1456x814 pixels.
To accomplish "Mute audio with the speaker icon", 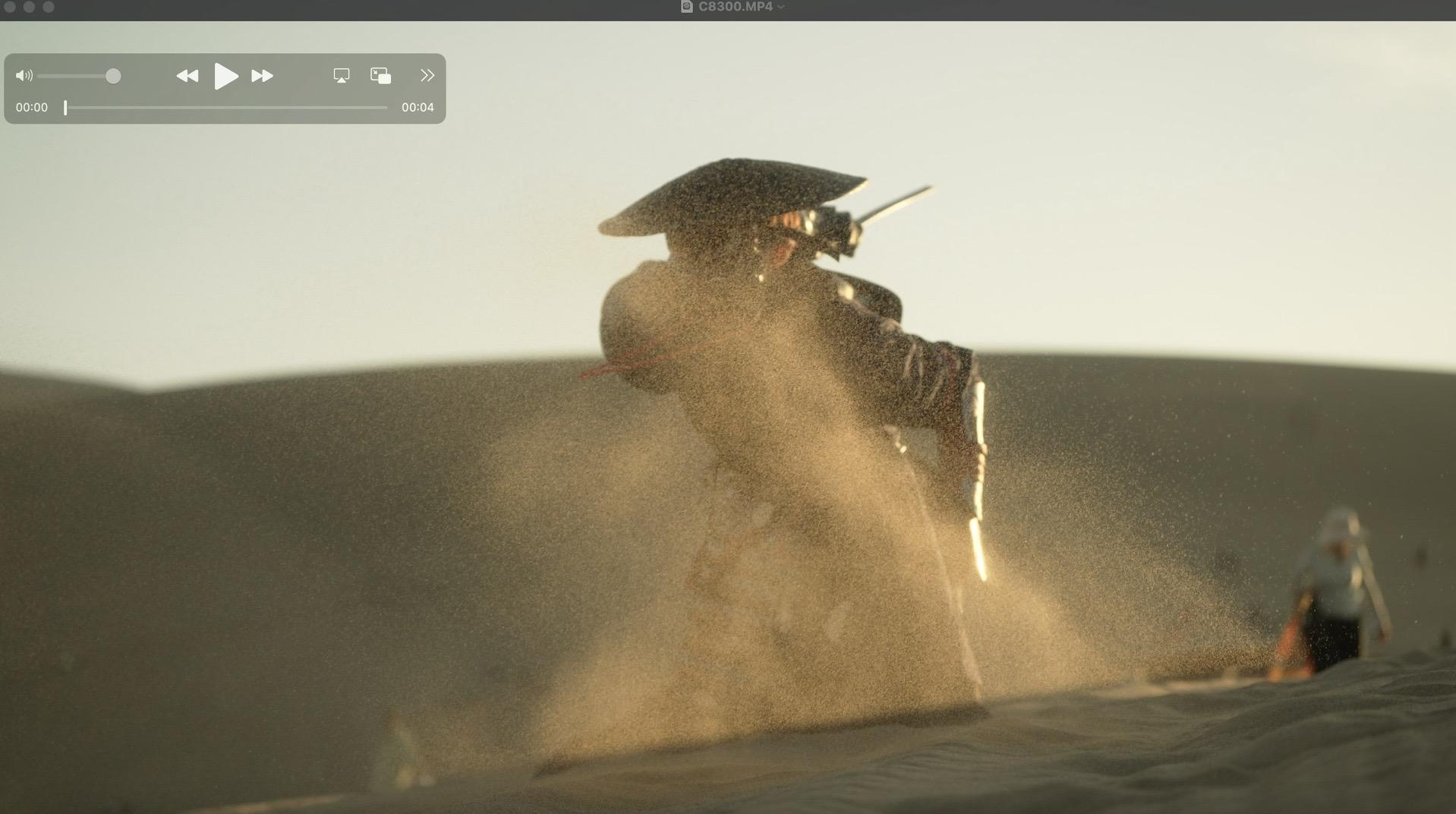I will tap(24, 76).
